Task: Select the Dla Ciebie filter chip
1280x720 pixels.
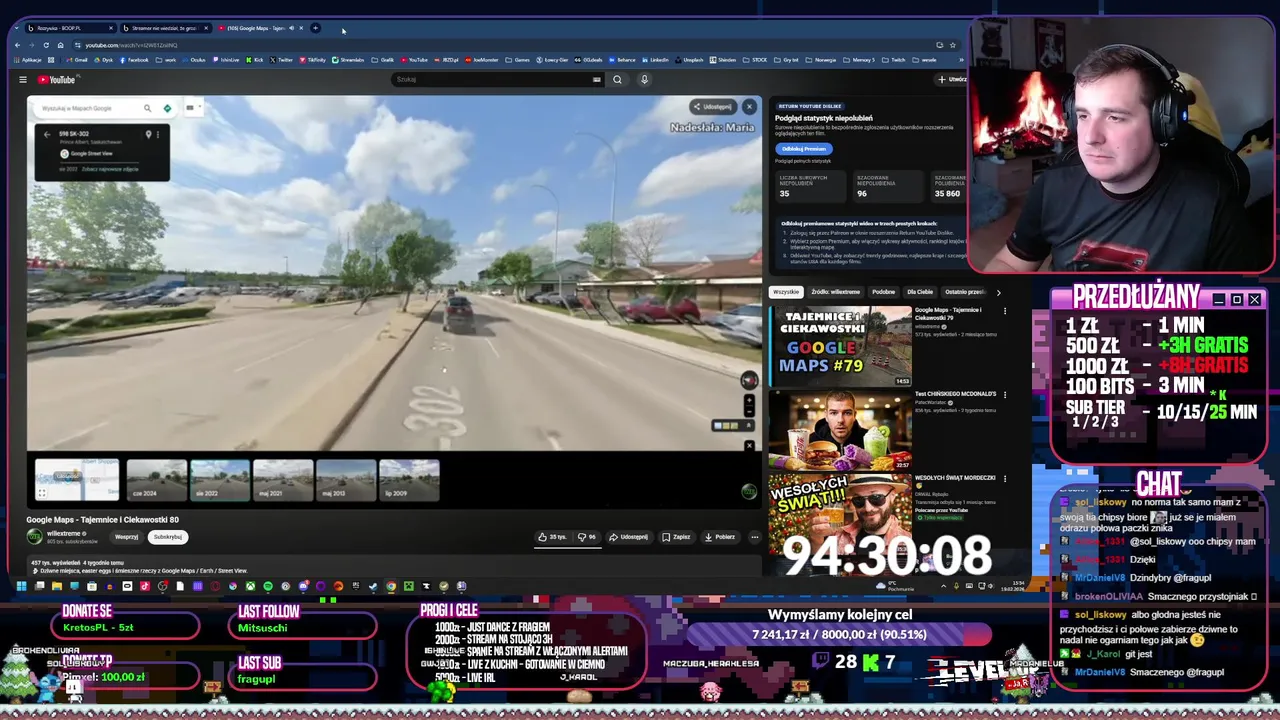Action: pos(920,292)
